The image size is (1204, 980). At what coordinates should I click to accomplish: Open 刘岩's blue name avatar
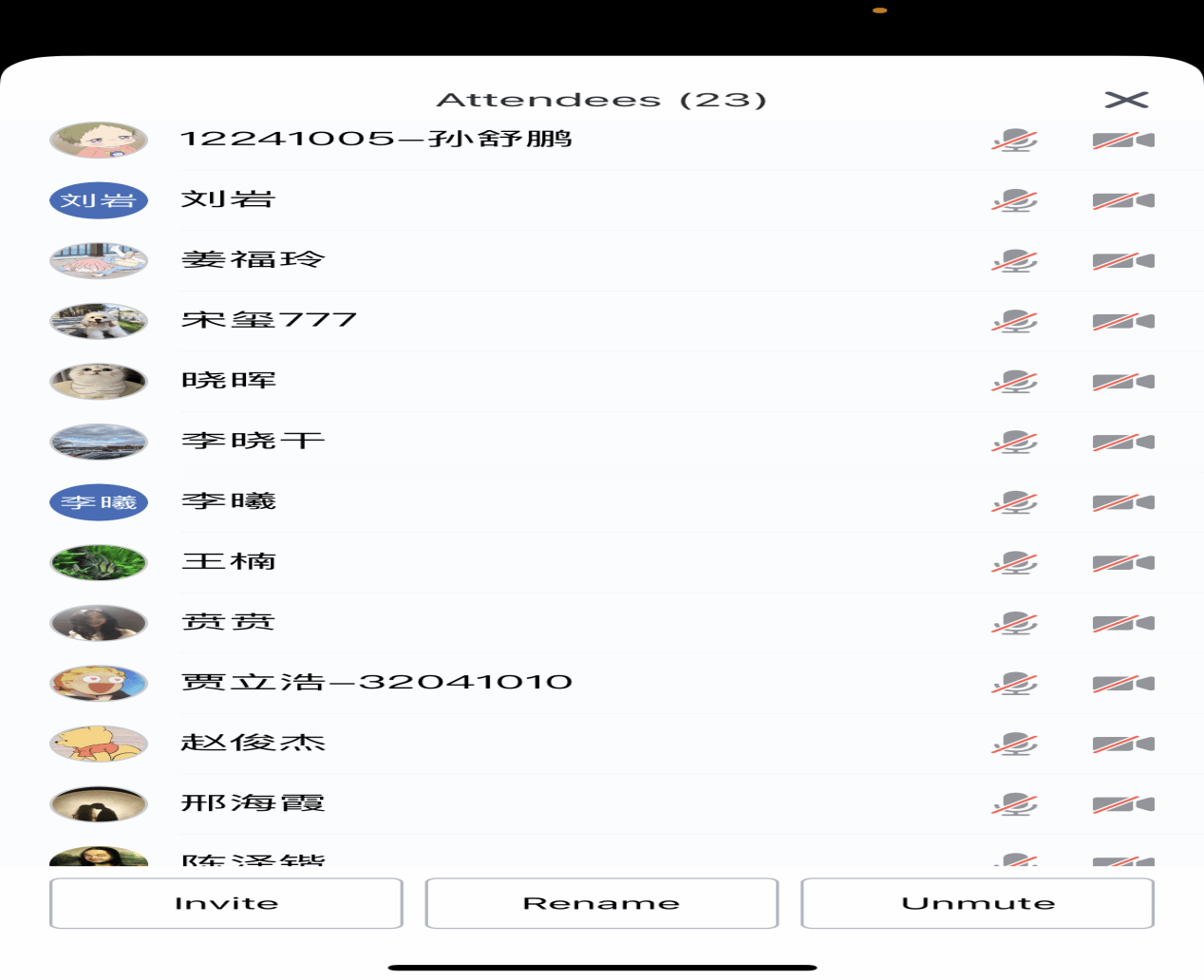[99, 200]
